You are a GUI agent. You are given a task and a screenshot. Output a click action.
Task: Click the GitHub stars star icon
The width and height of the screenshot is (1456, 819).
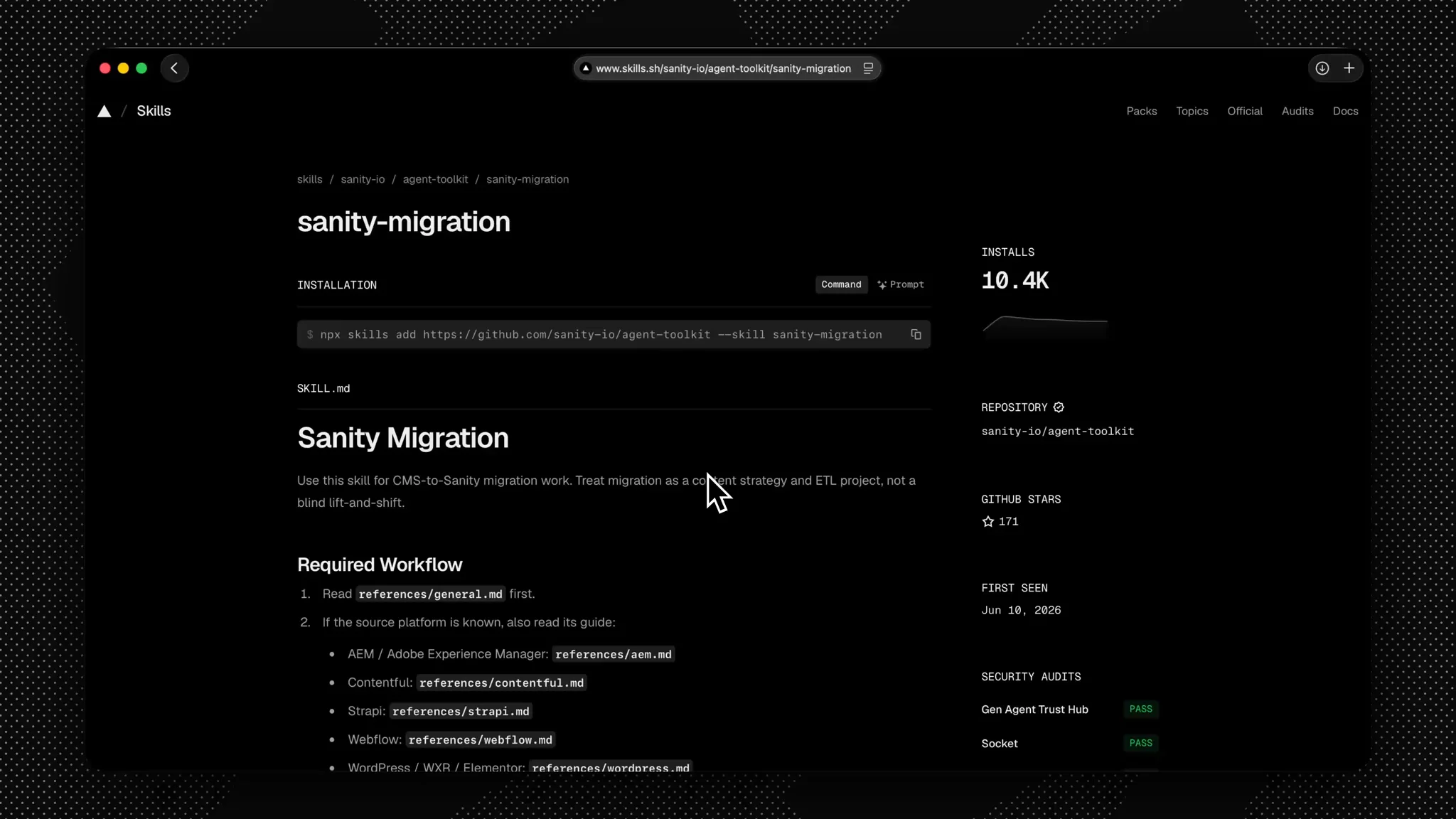pos(988,522)
